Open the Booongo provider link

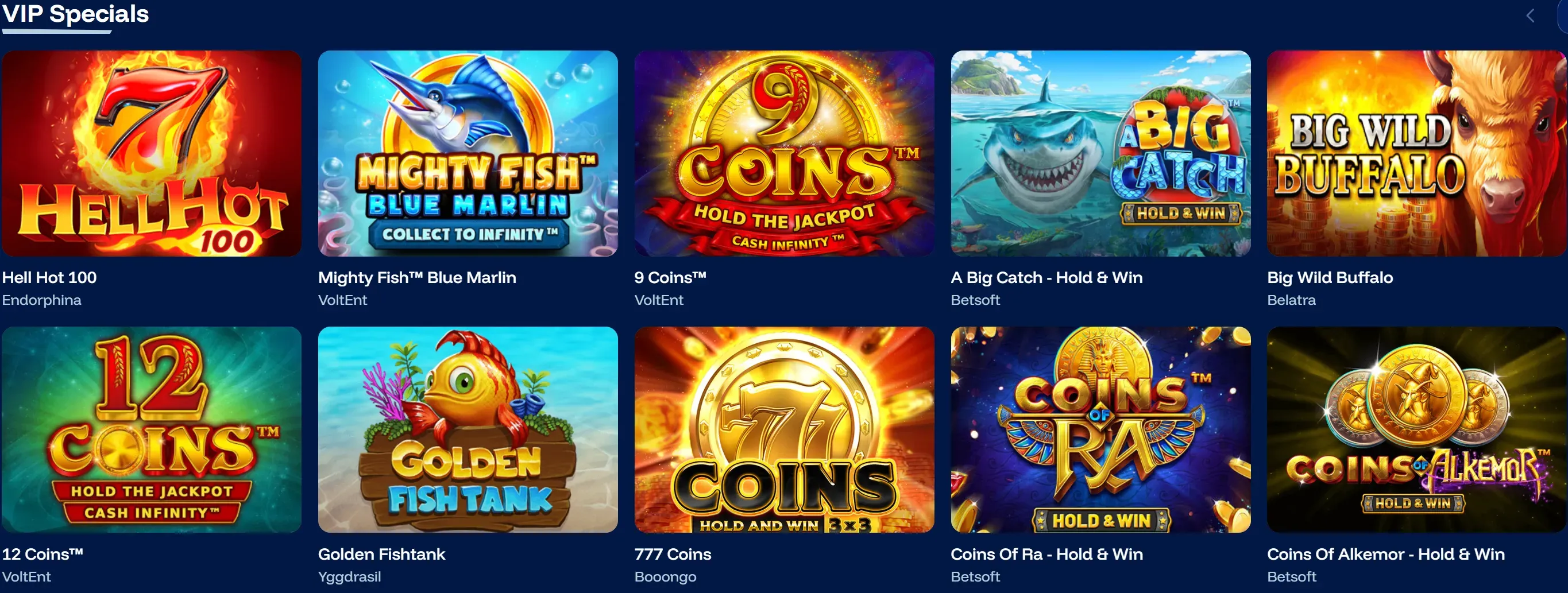pyautogui.click(x=665, y=576)
